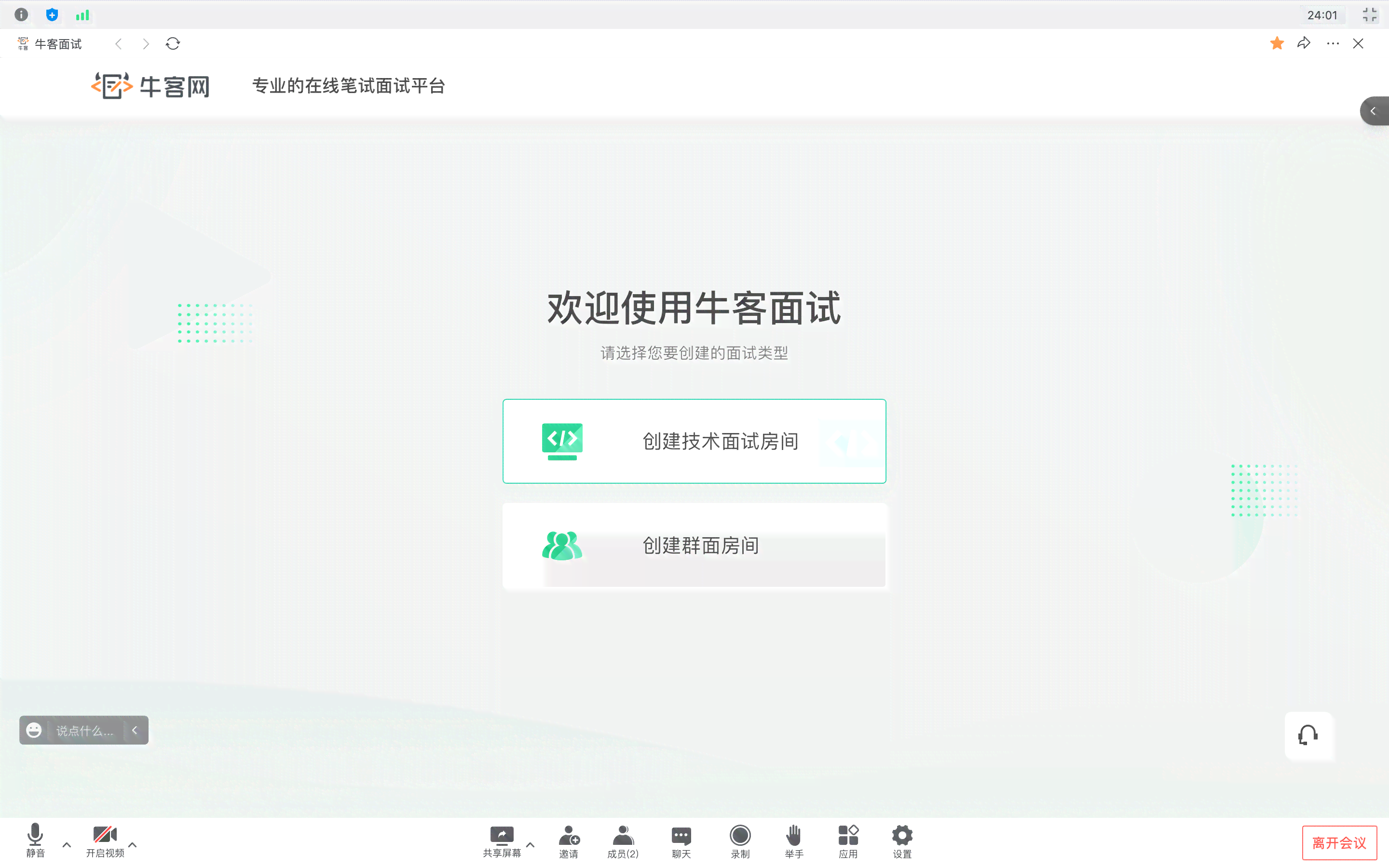Expand sharing options next to 共享屏幕
The image size is (1389, 868).
click(x=531, y=844)
